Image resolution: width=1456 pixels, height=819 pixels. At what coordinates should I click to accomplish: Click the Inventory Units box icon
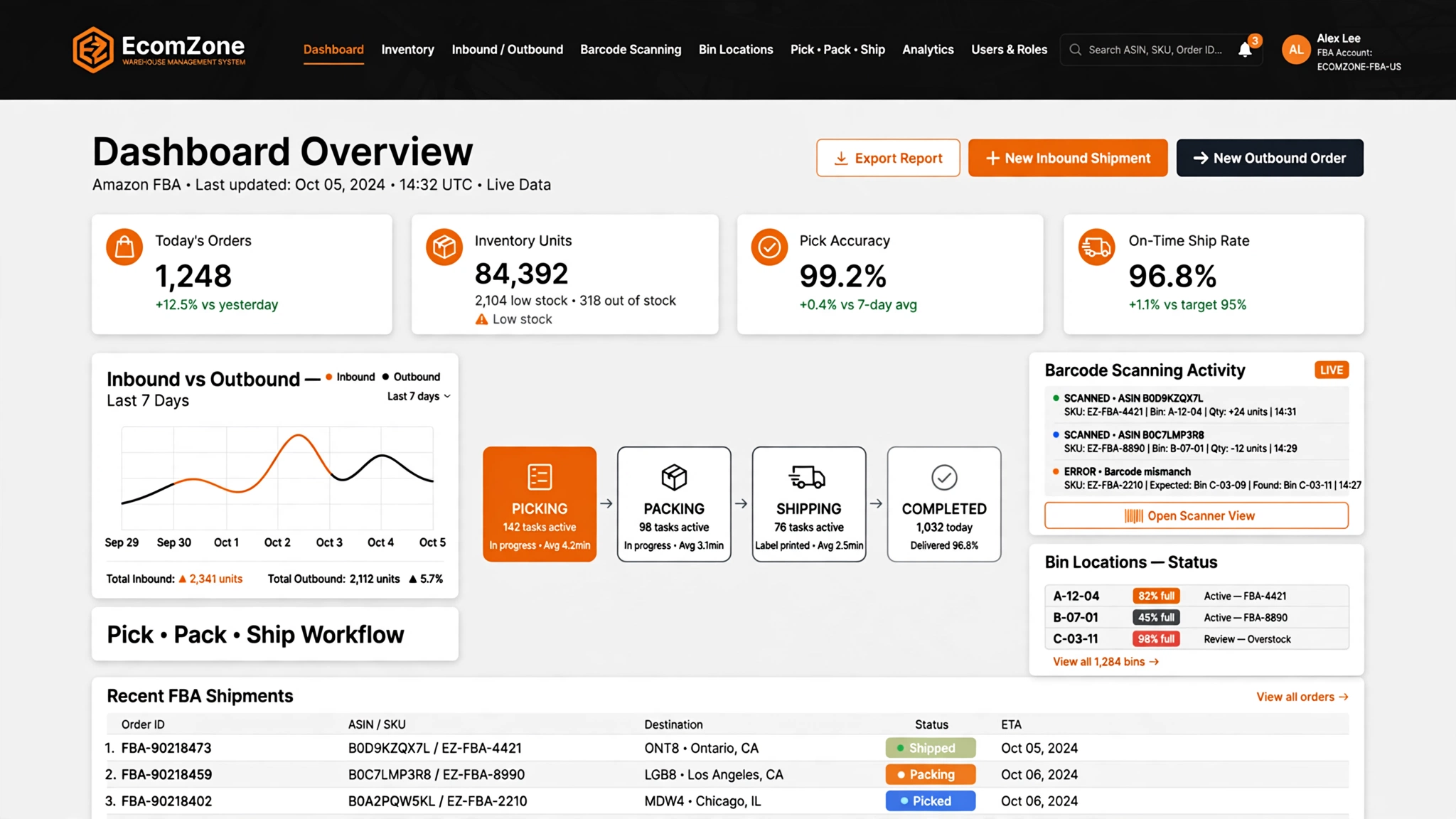444,247
